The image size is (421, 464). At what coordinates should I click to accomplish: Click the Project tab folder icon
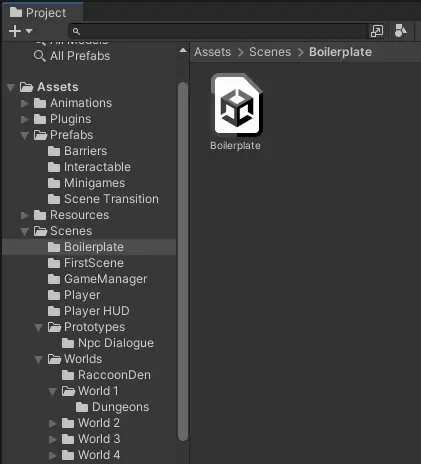pyautogui.click(x=16, y=12)
